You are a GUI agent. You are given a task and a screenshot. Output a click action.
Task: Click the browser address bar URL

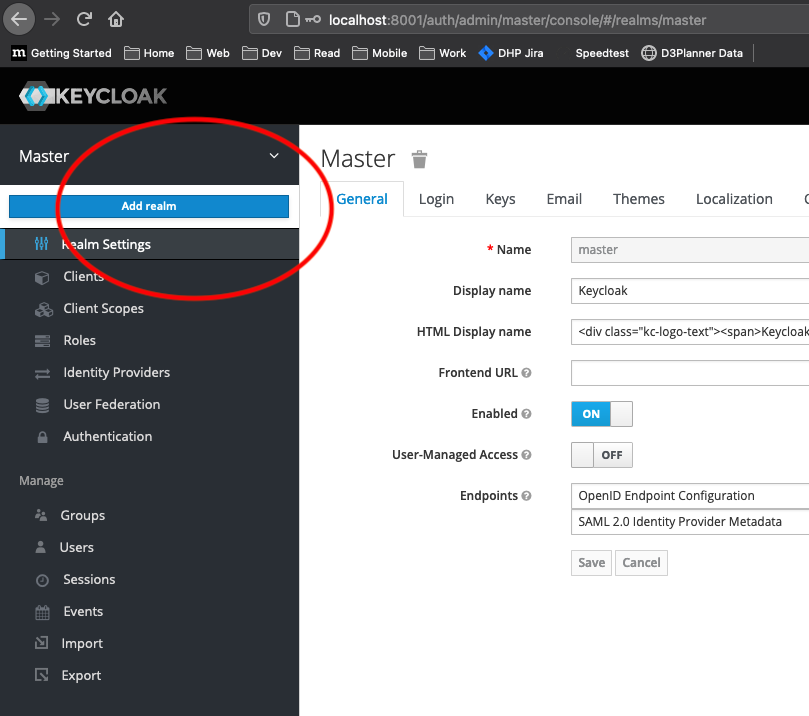[x=517, y=20]
